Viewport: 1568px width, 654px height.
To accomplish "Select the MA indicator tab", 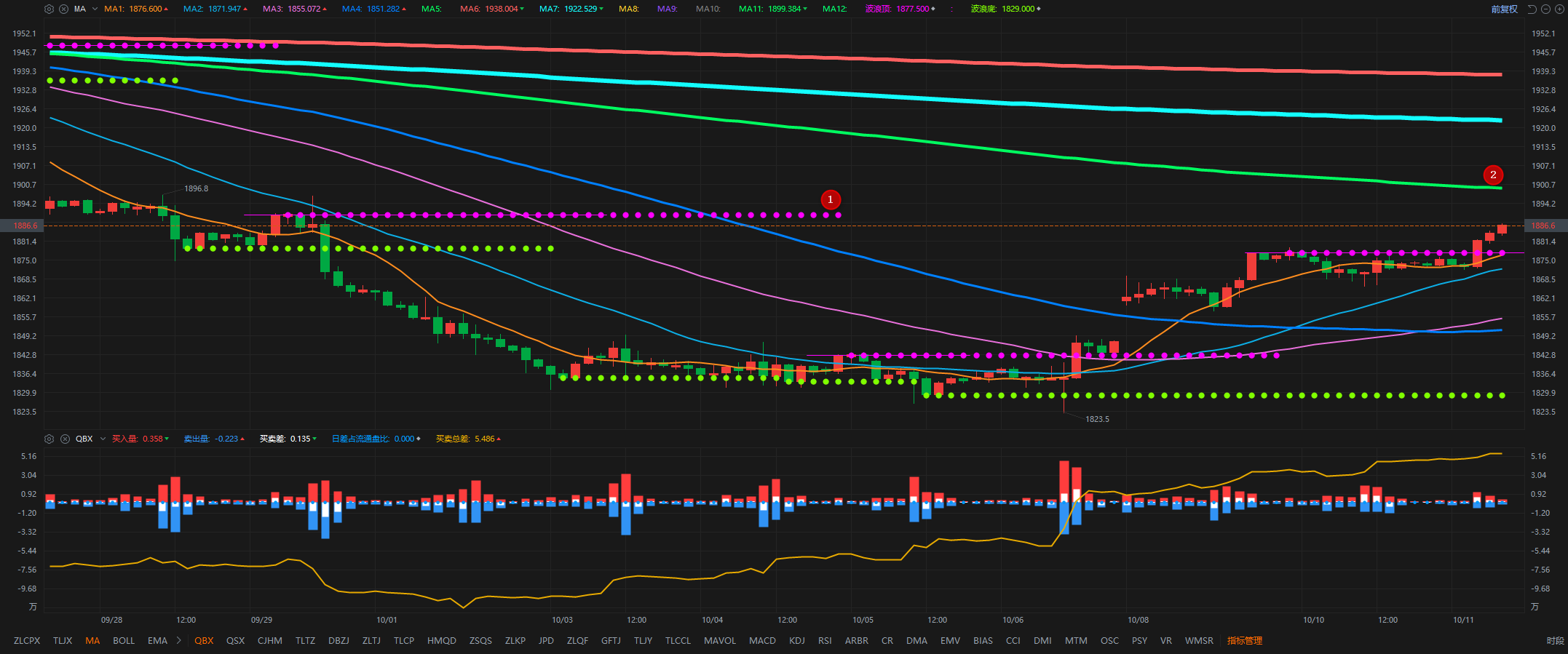I will (x=92, y=640).
